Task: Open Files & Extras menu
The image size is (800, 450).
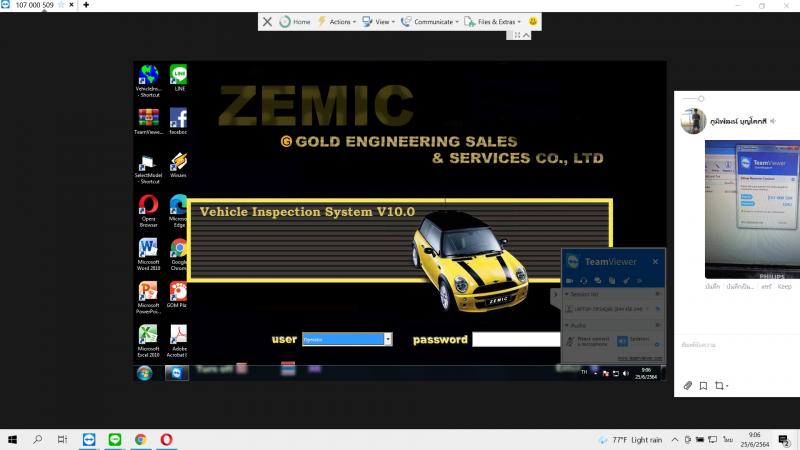Action: pos(492,21)
